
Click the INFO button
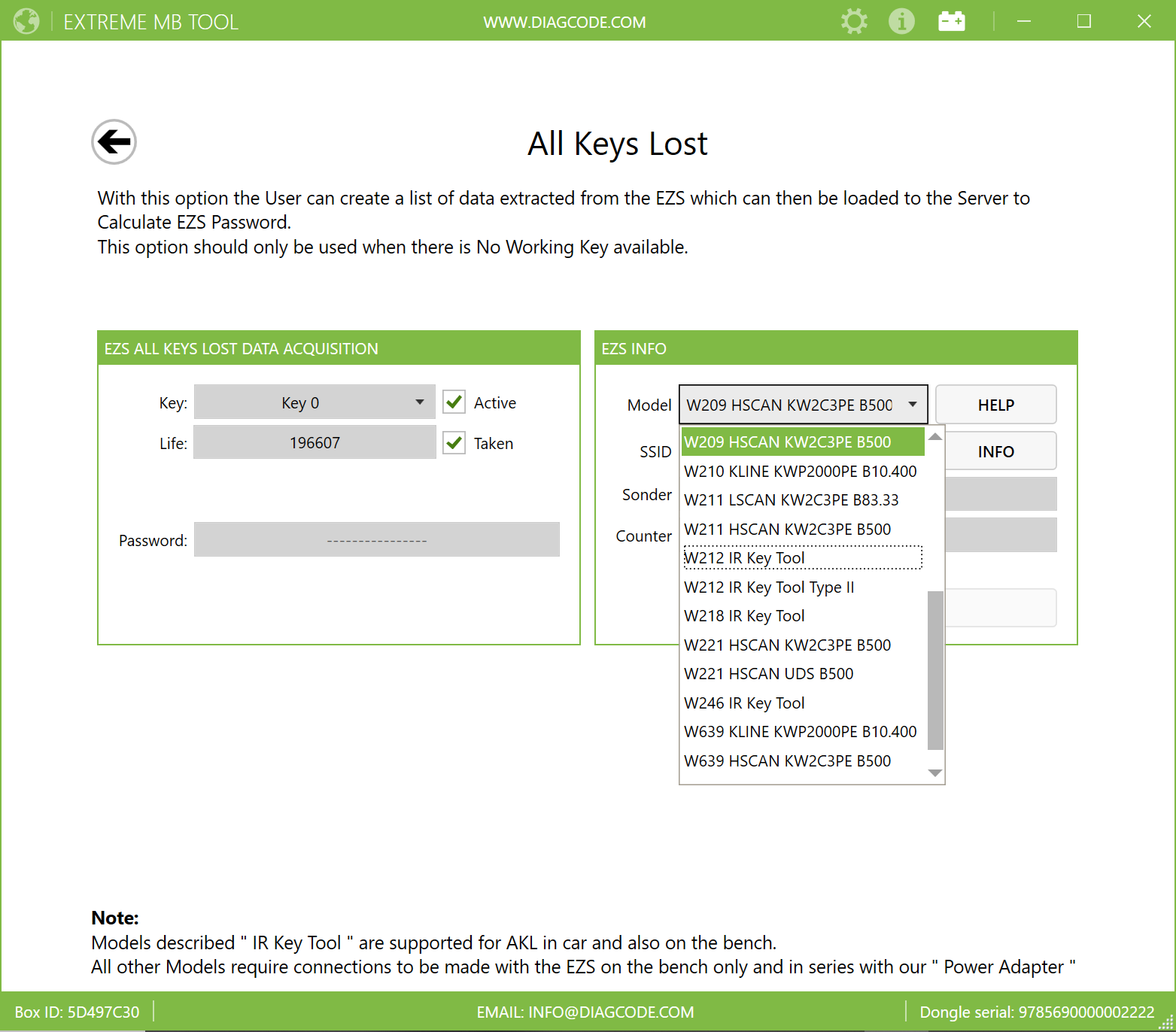[x=1000, y=451]
